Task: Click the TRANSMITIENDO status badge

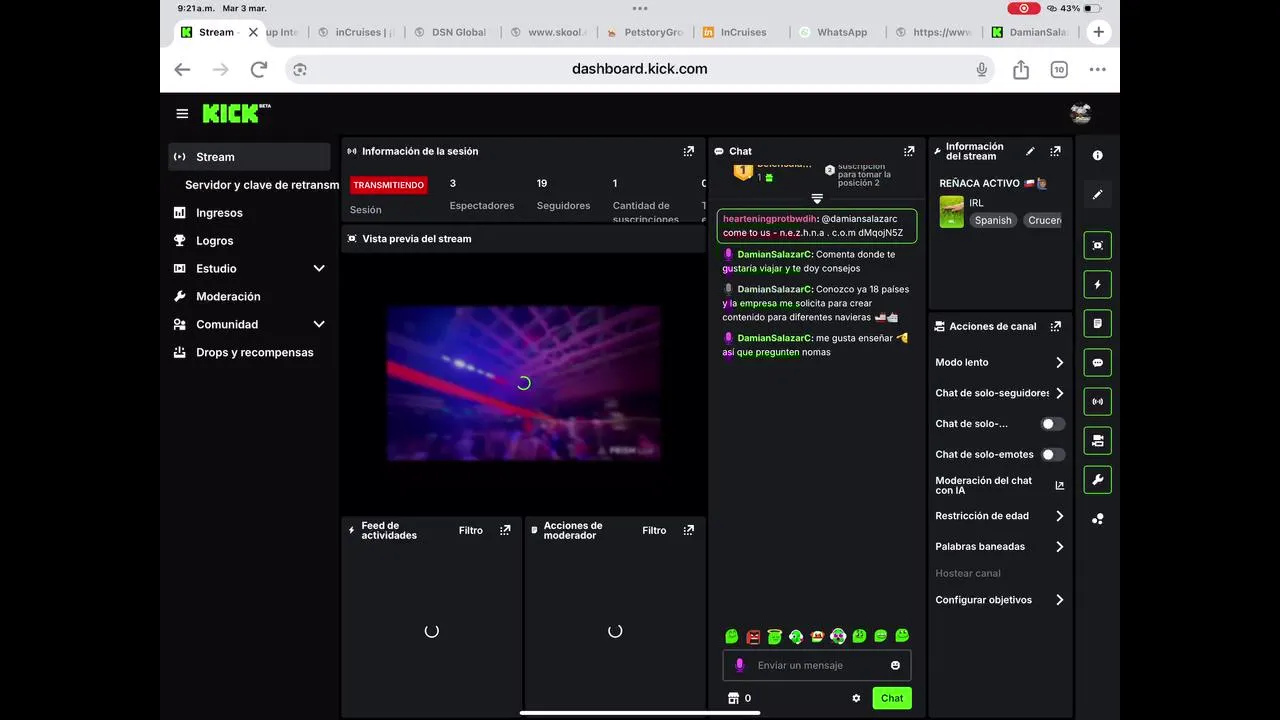Action: point(389,185)
